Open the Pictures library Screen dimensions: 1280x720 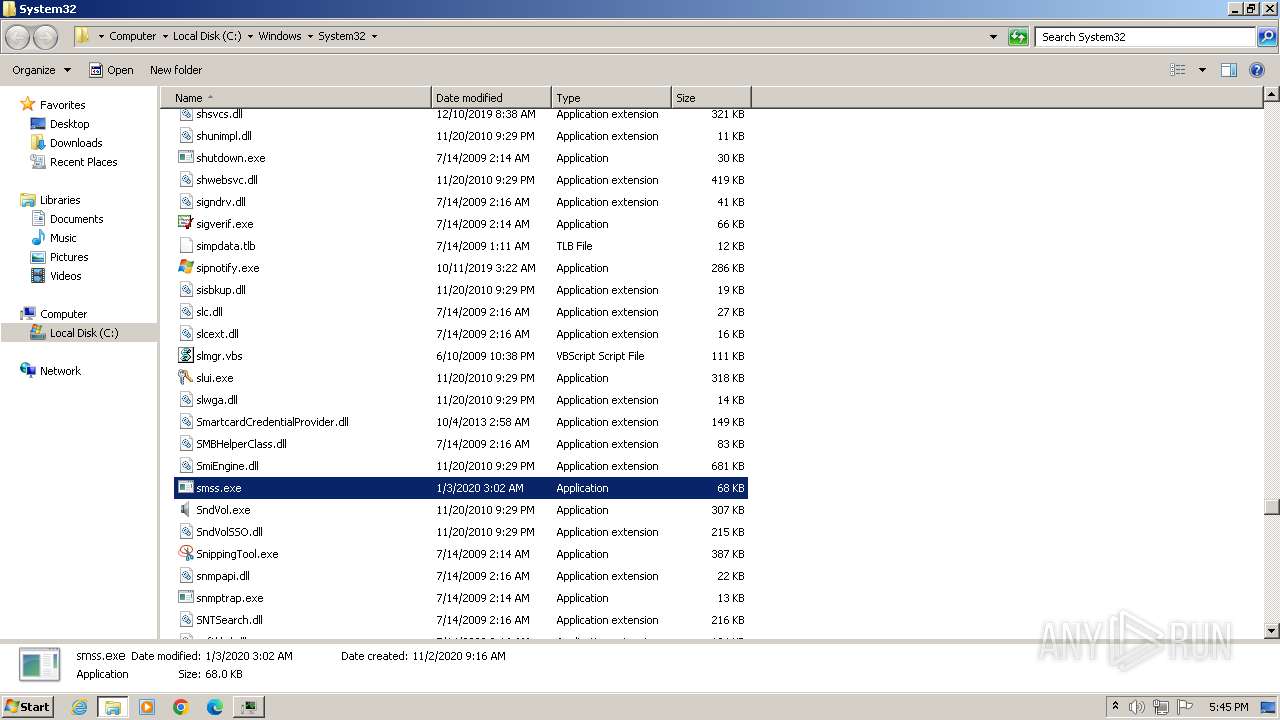[69, 257]
